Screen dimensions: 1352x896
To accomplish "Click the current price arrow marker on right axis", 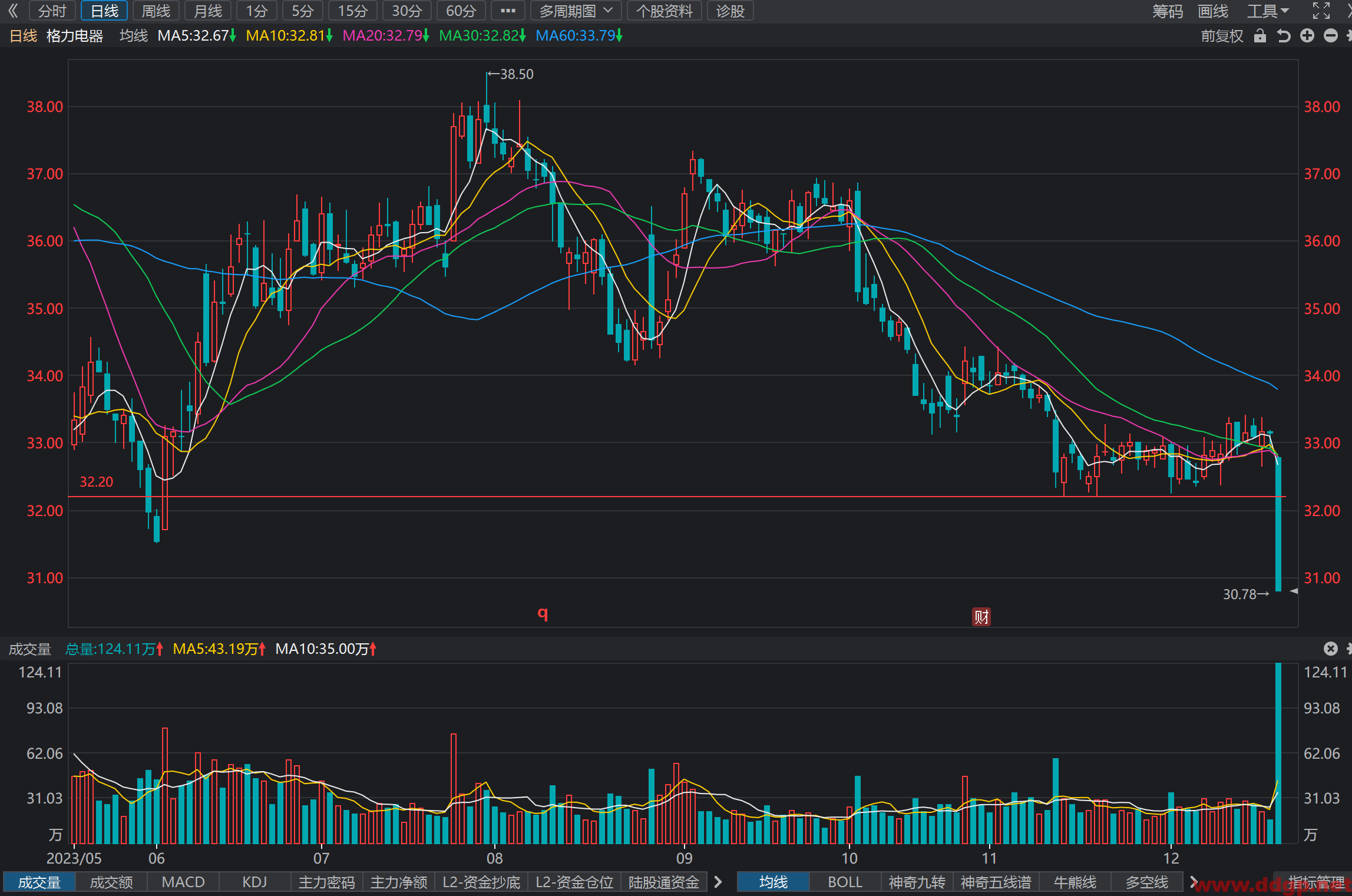I will pos(1294,591).
